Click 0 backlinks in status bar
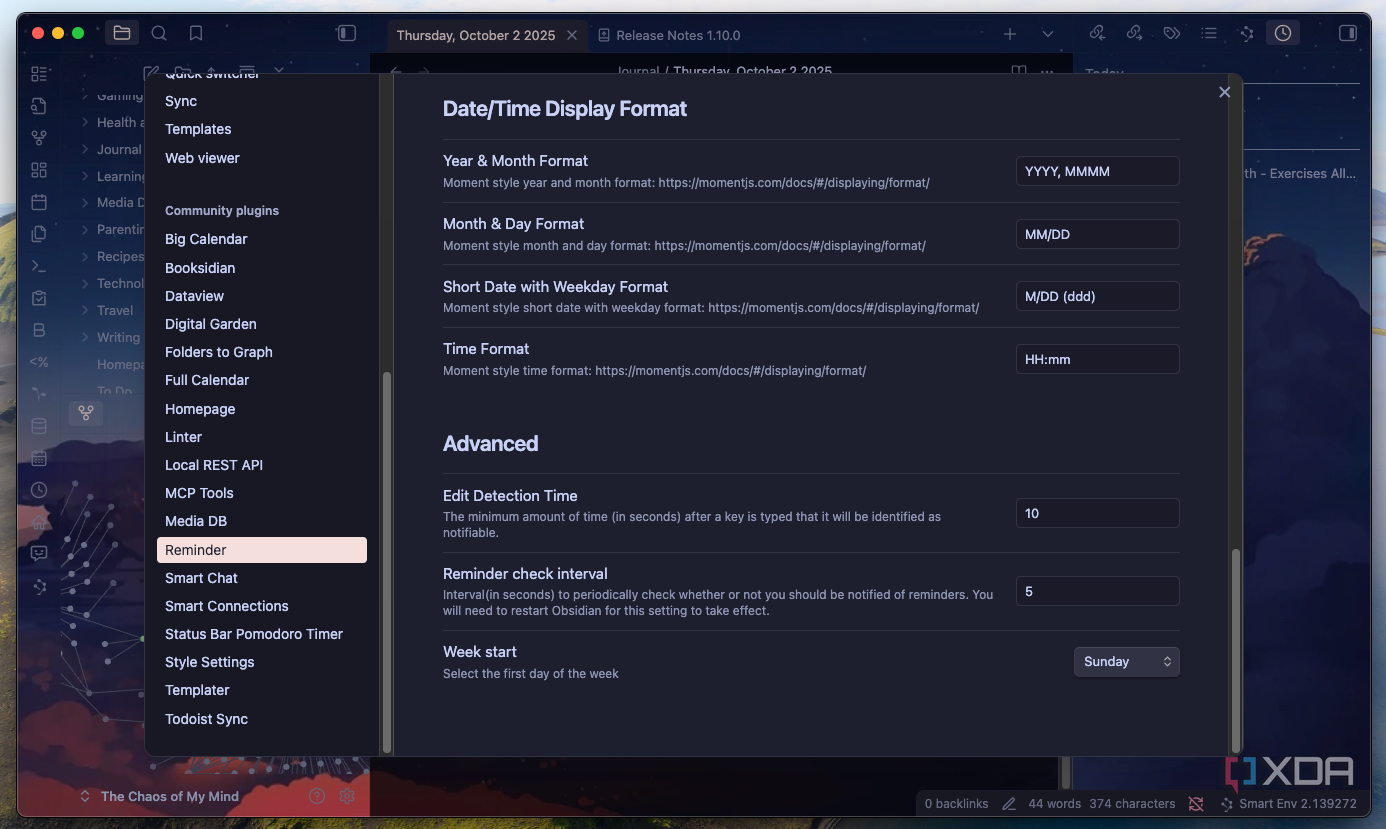 957,803
